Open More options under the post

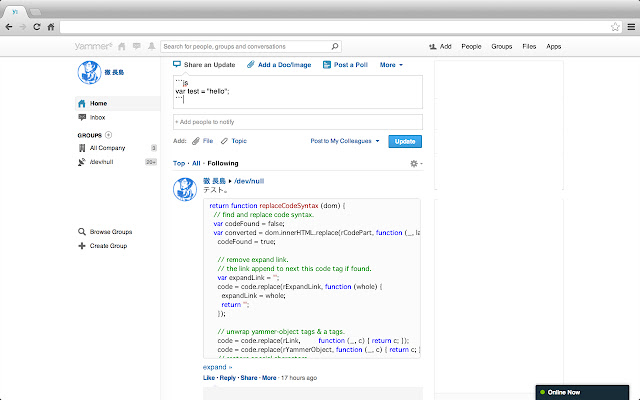point(269,378)
